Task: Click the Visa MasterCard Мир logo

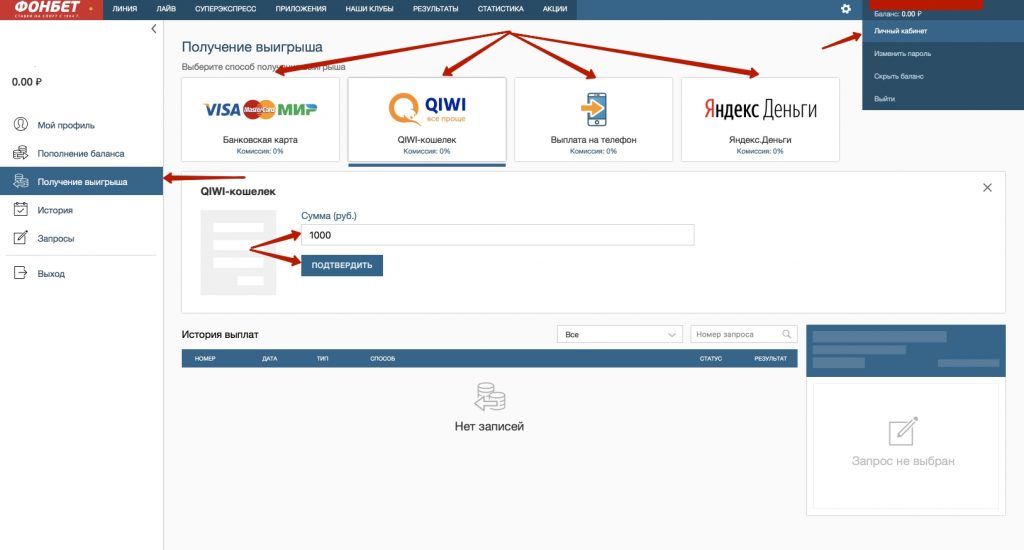Action: [x=261, y=109]
